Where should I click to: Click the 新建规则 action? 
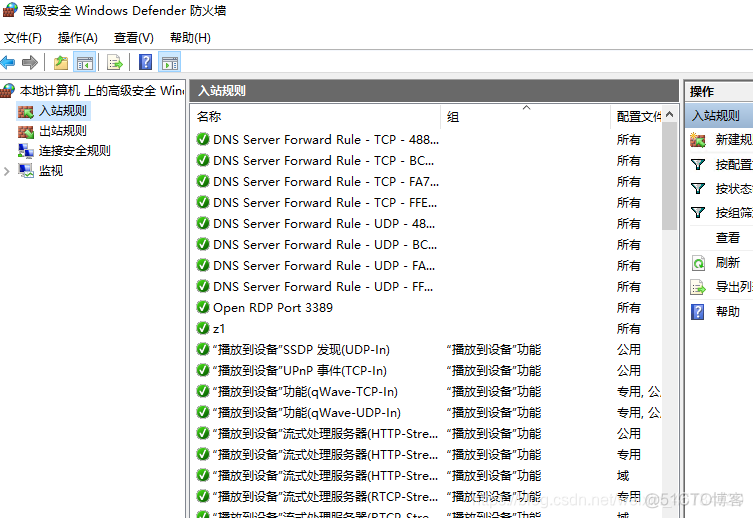coord(734,140)
